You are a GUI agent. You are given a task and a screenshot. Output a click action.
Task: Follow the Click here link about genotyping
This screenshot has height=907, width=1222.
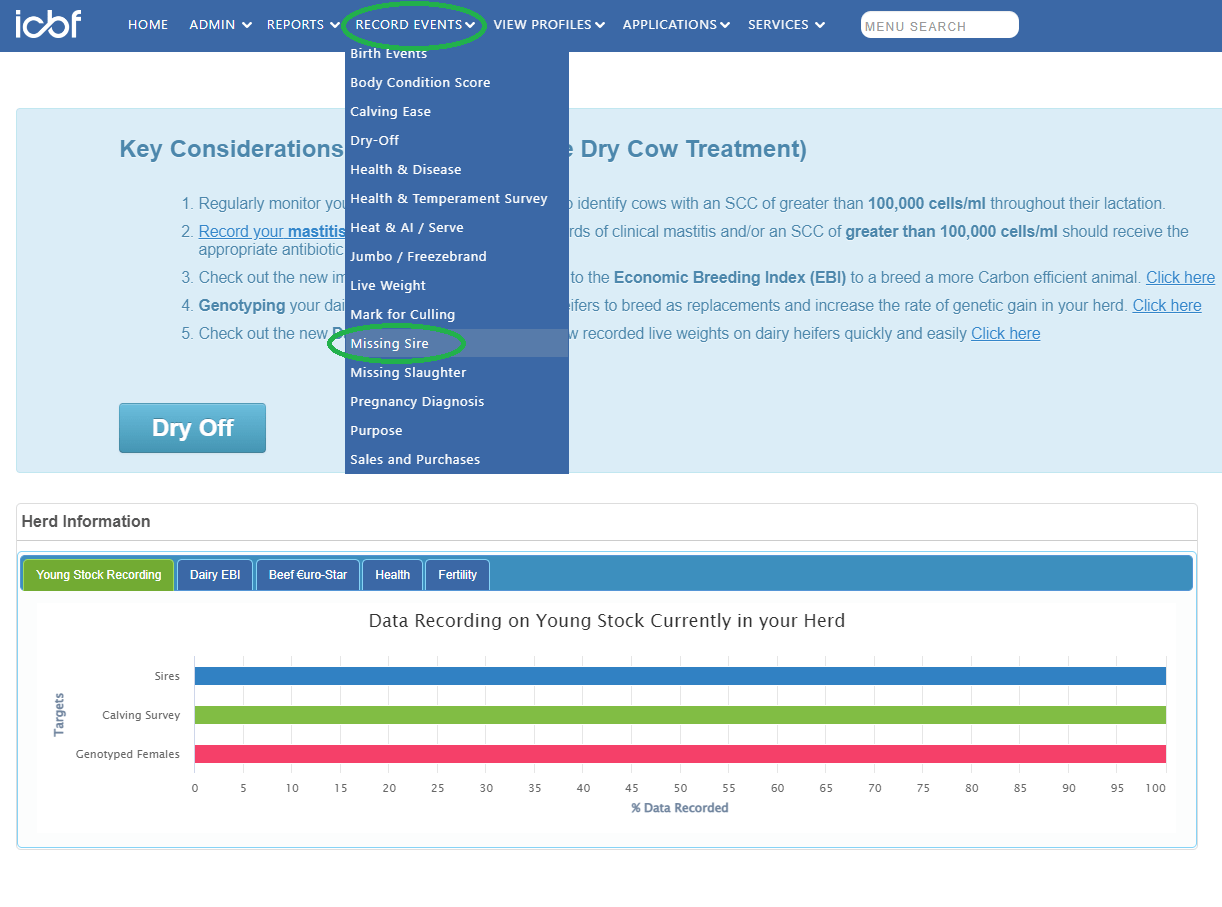pyautogui.click(x=1166, y=306)
